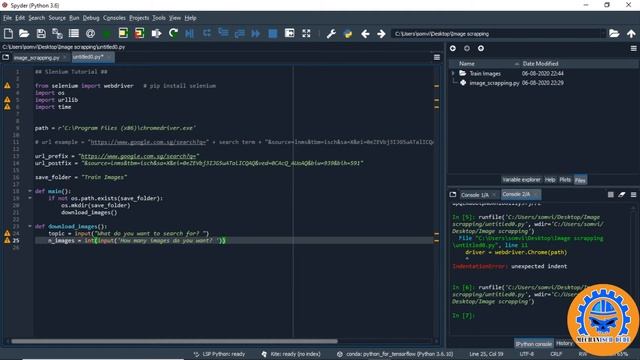Open Preferences with the wrench icon

pyautogui.click(x=331, y=33)
